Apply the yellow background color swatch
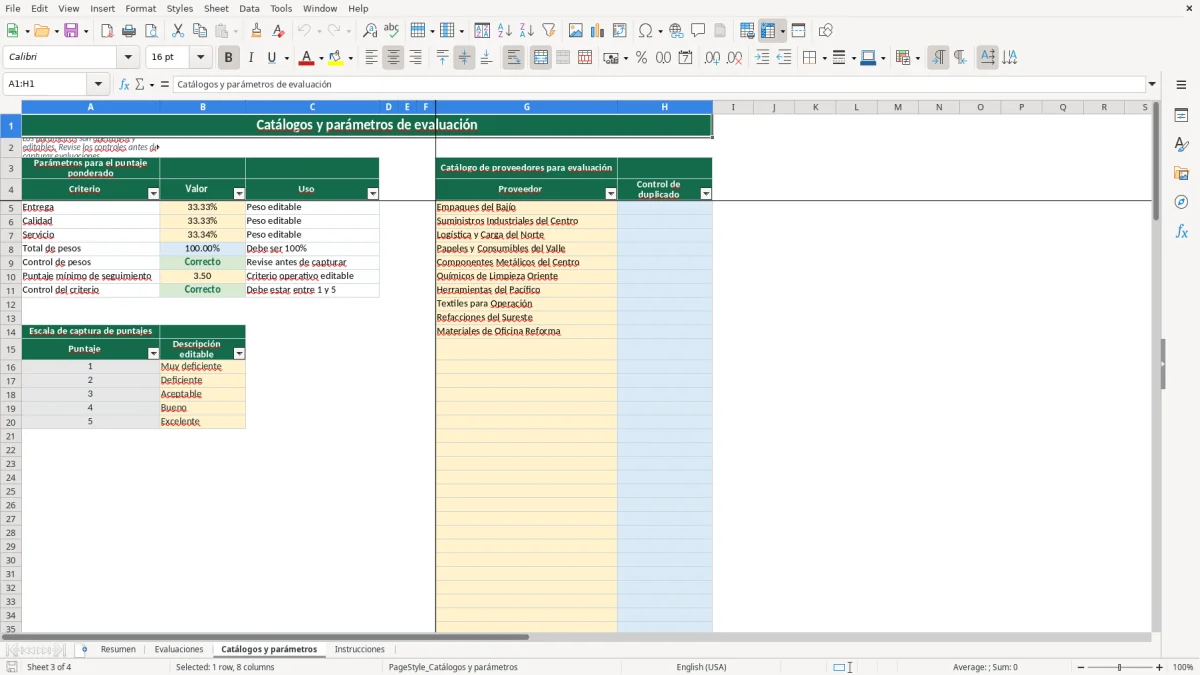 [x=336, y=58]
